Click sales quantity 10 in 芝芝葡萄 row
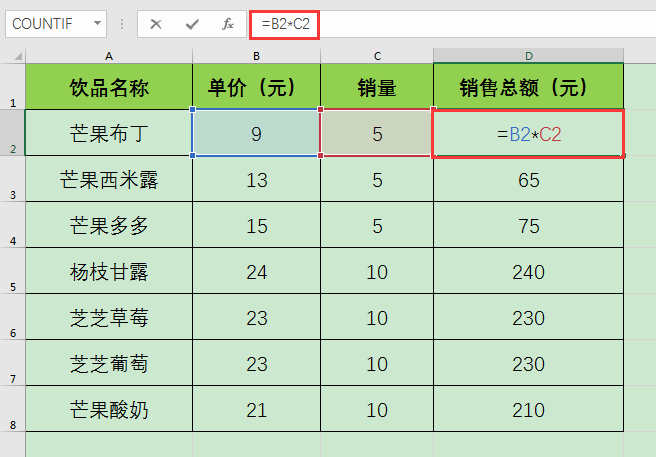656x457 pixels. (377, 363)
